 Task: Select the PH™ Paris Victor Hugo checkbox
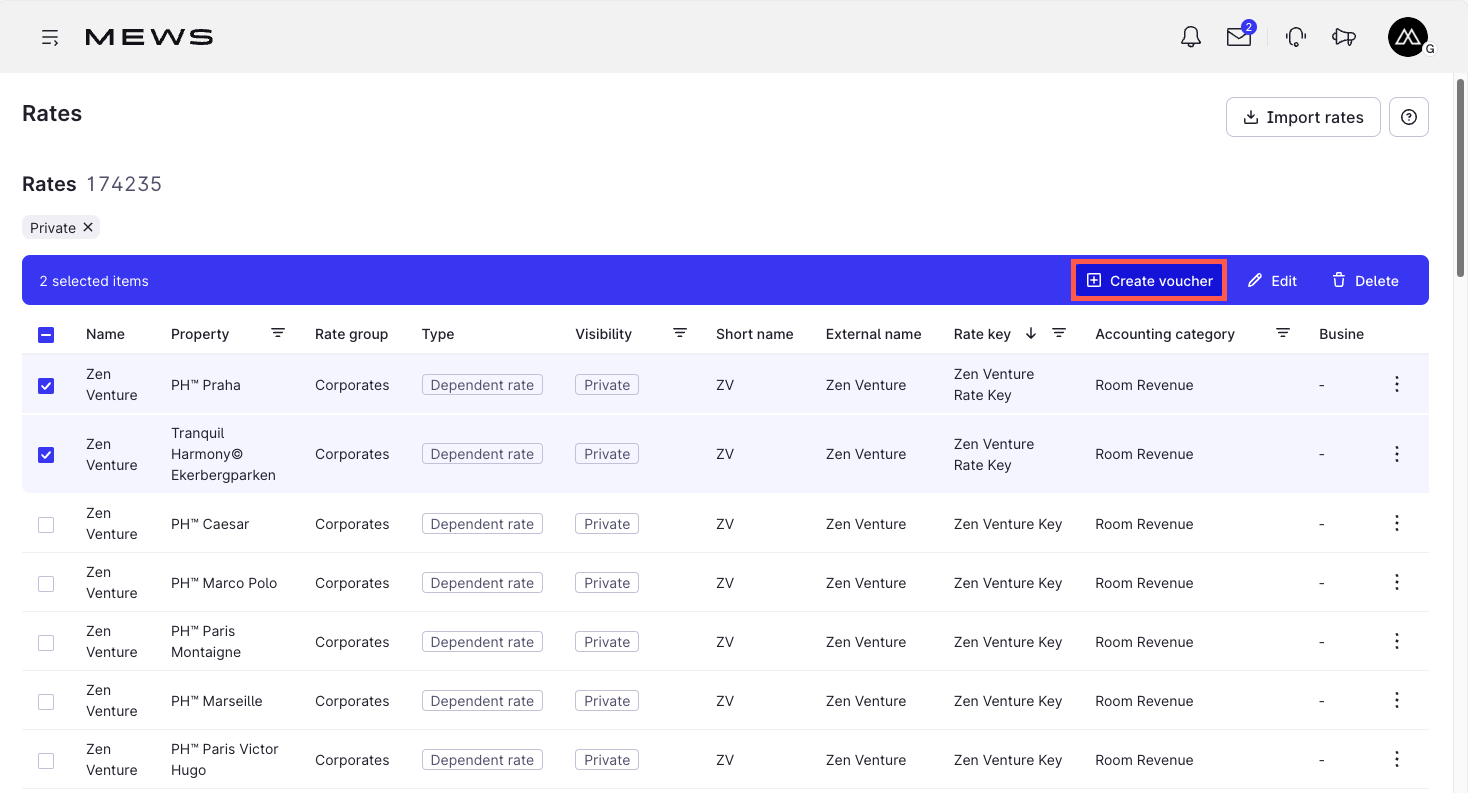coord(46,760)
